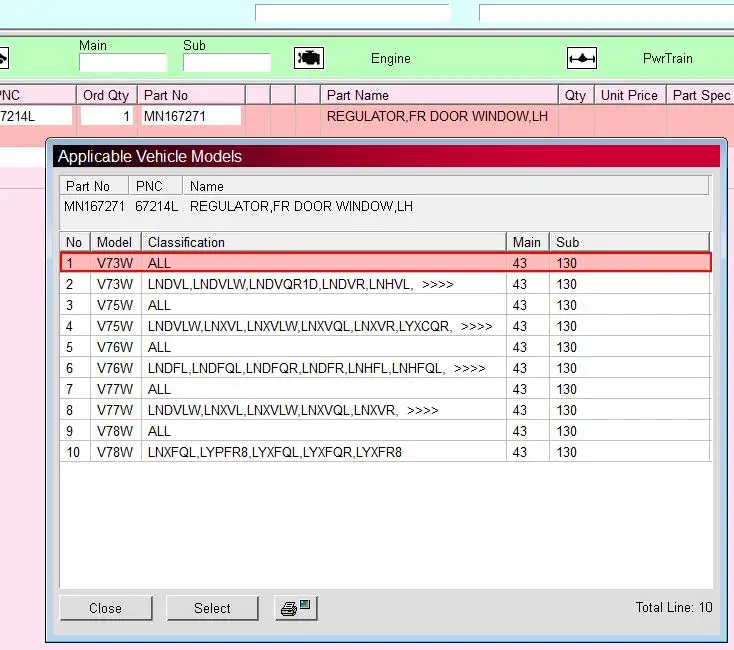Click the Sub input field
The image size is (734, 650).
226,63
